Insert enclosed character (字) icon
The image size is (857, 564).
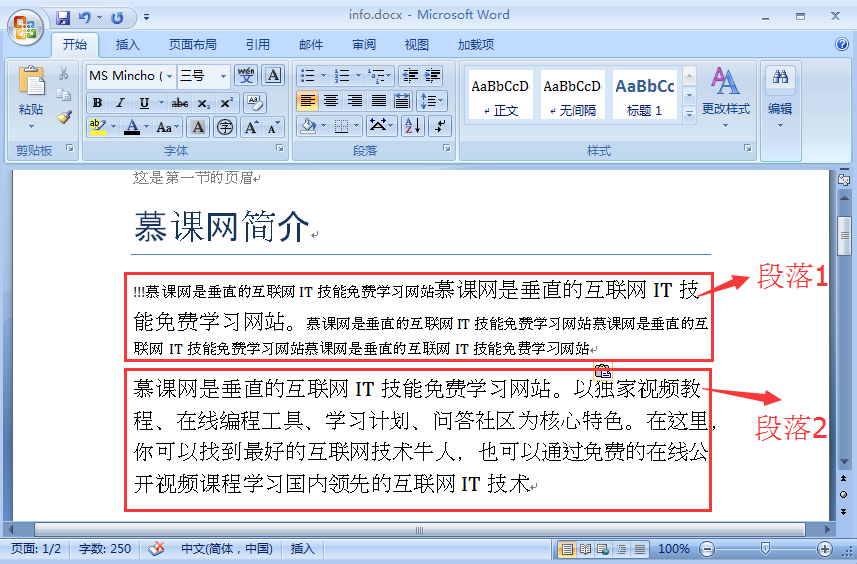click(x=224, y=127)
